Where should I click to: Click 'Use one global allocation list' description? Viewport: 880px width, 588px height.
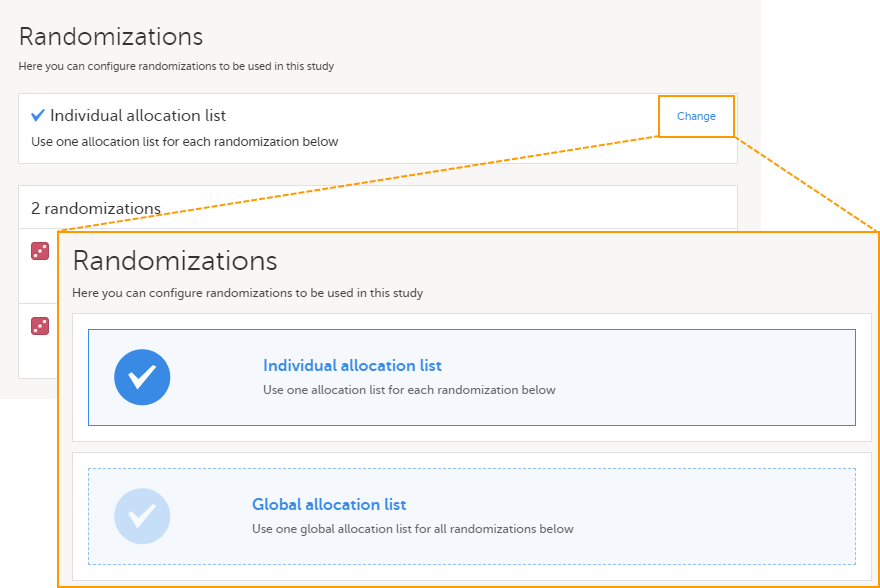point(412,529)
